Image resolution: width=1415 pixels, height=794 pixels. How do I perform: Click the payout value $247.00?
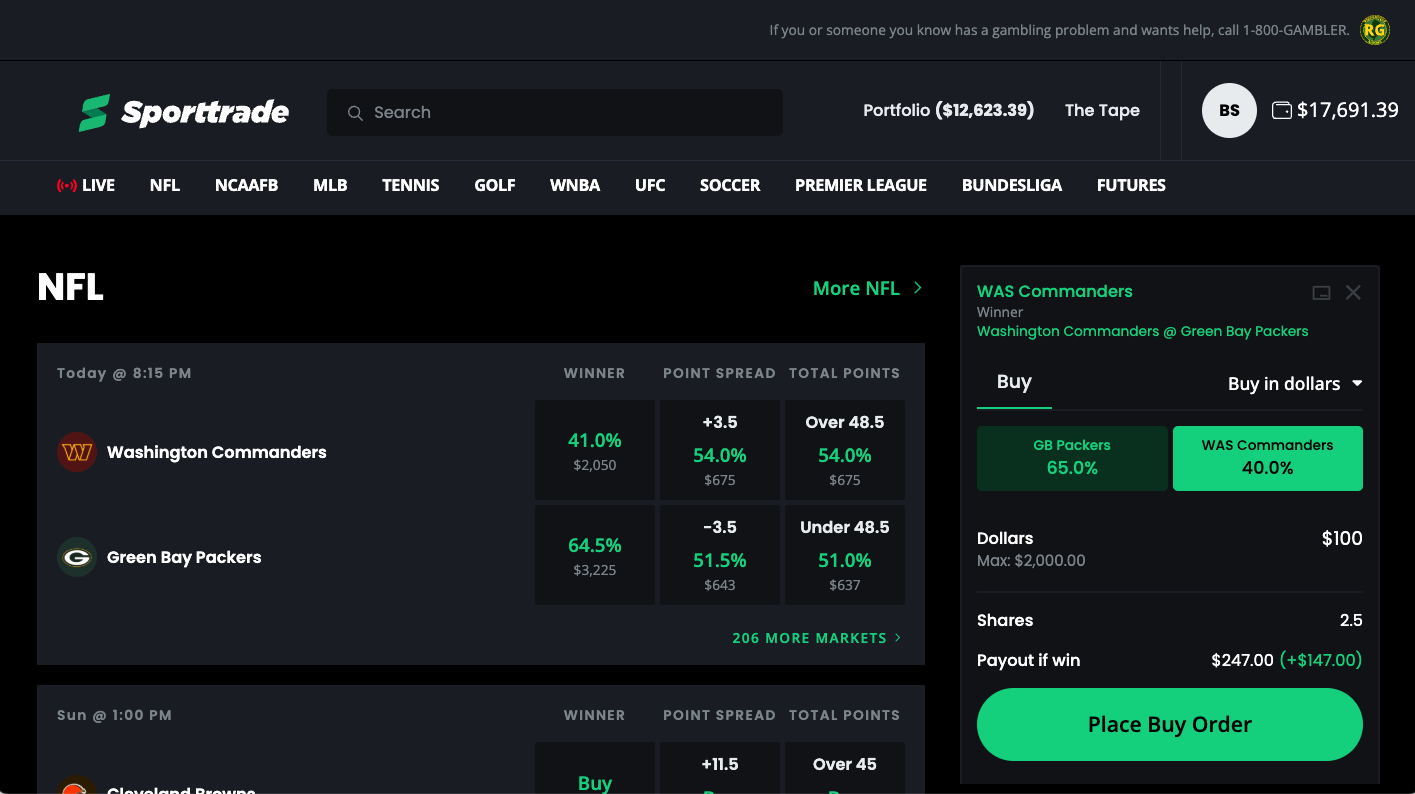tap(1242, 660)
